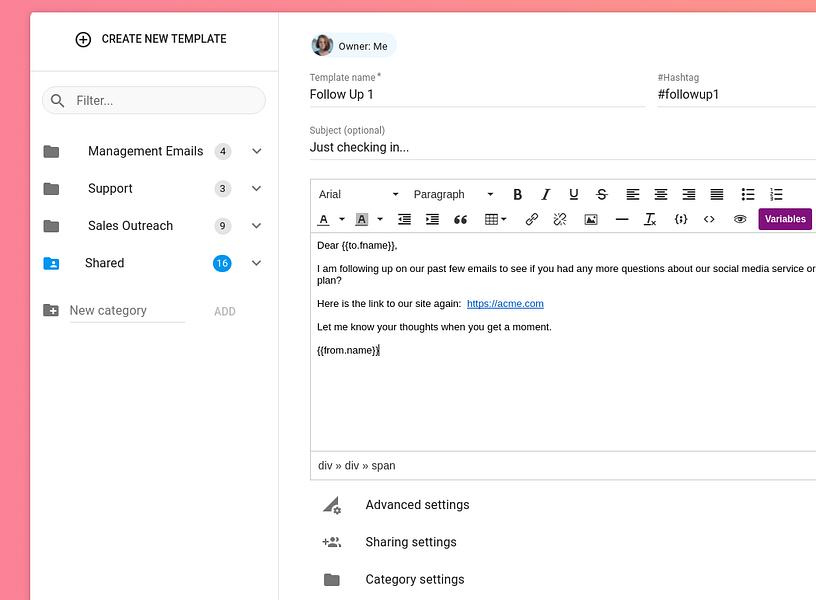Justify the text
Screen dimensions: 816x600
(717, 195)
